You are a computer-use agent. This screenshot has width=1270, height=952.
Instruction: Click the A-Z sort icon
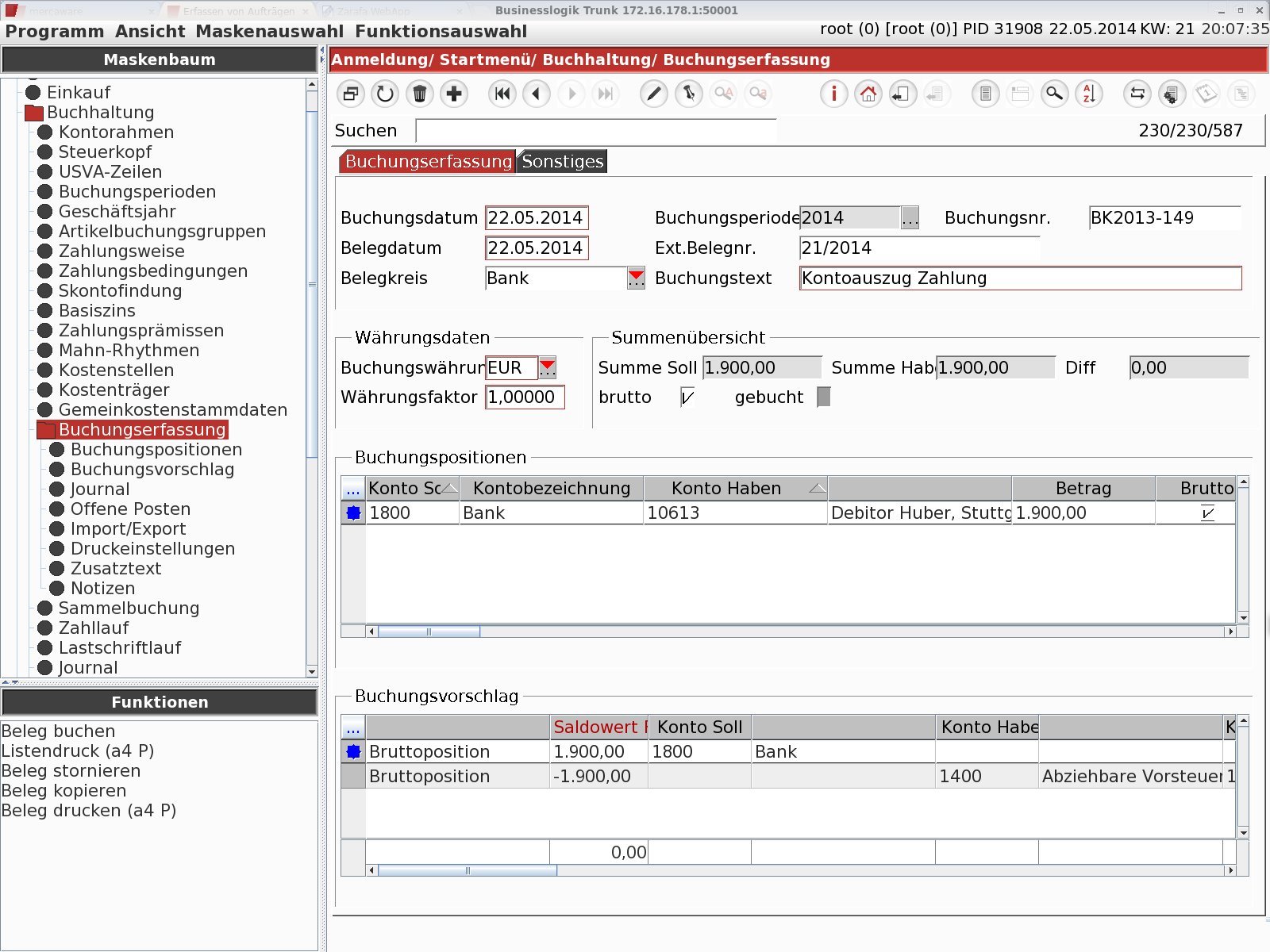pos(1089,94)
